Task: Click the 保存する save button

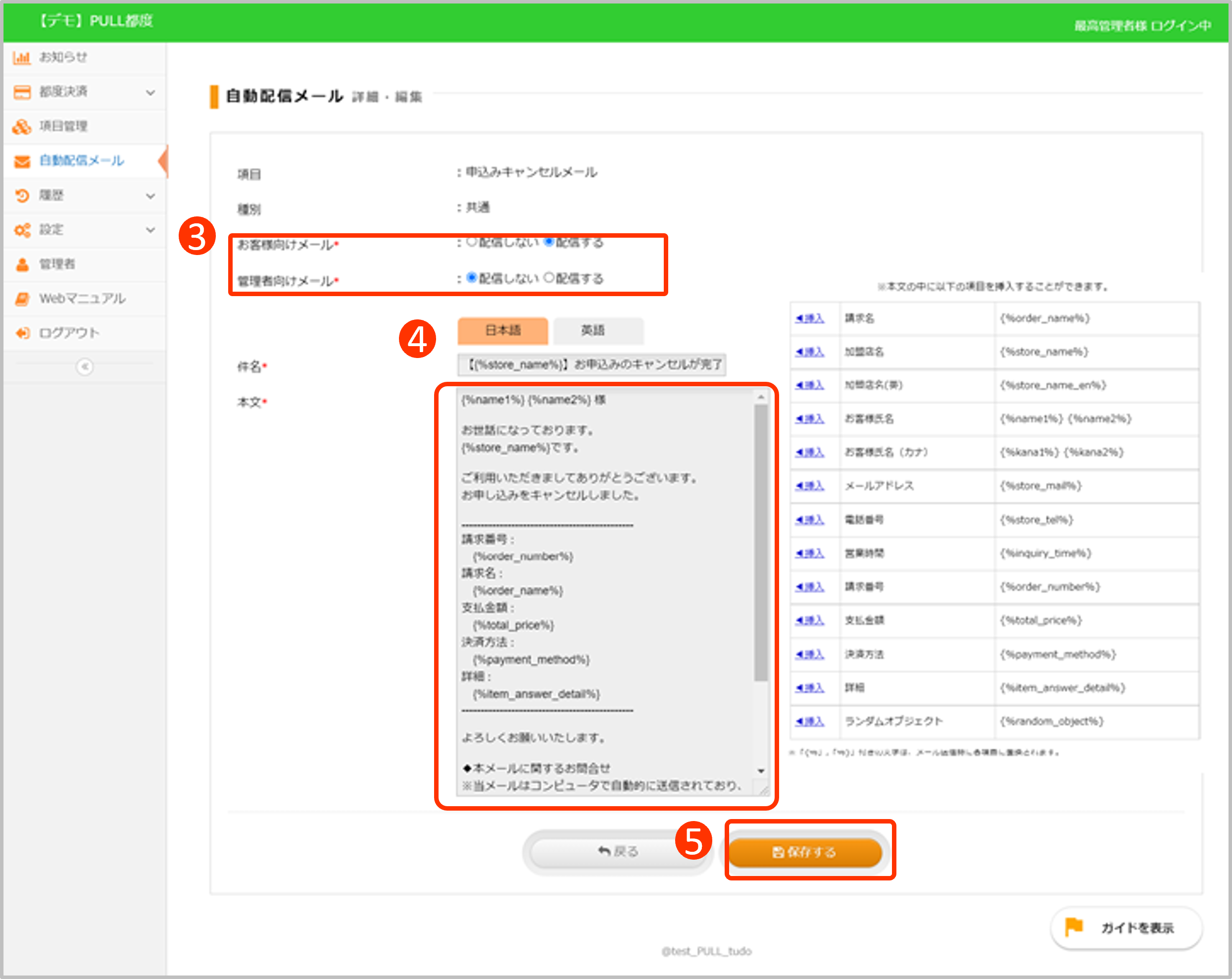Action: pyautogui.click(x=804, y=852)
